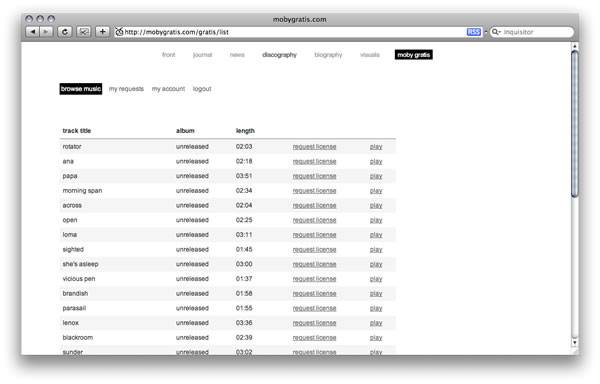The width and height of the screenshot is (600, 384).
Task: Play the vicious pen track
Action: (x=376, y=279)
